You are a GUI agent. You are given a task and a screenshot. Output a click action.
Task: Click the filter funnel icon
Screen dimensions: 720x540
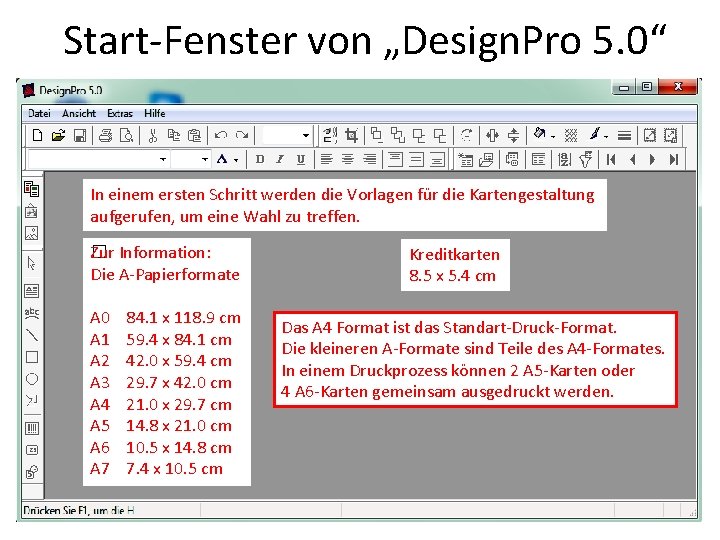point(585,159)
